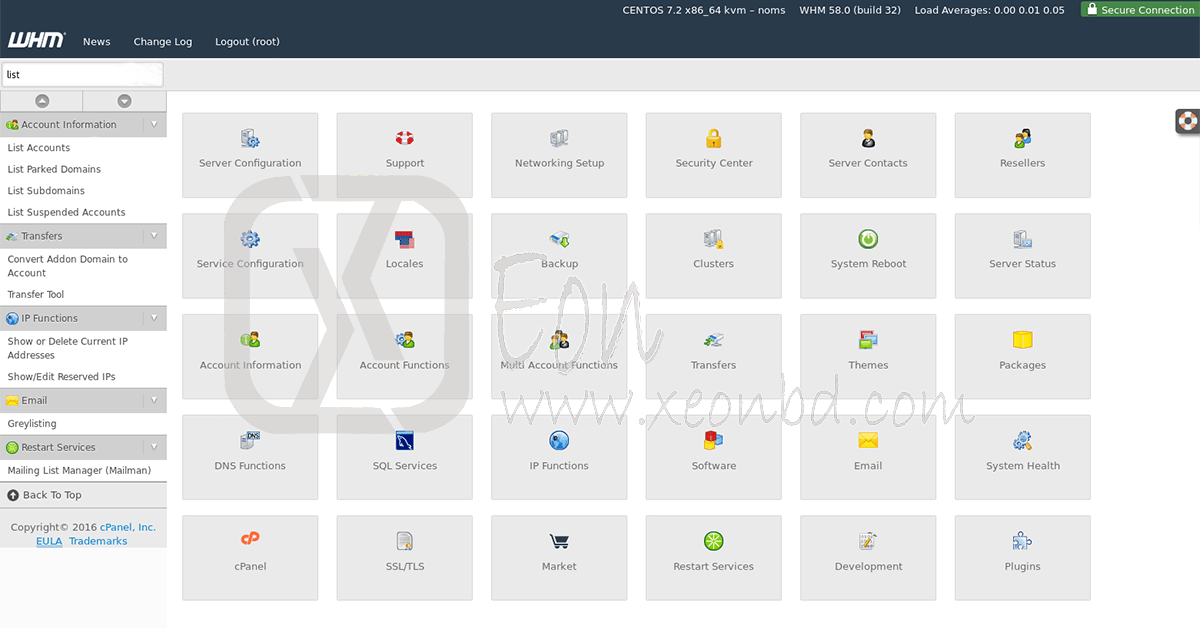Collapse the Transfers sidebar section arrow

pos(154,236)
